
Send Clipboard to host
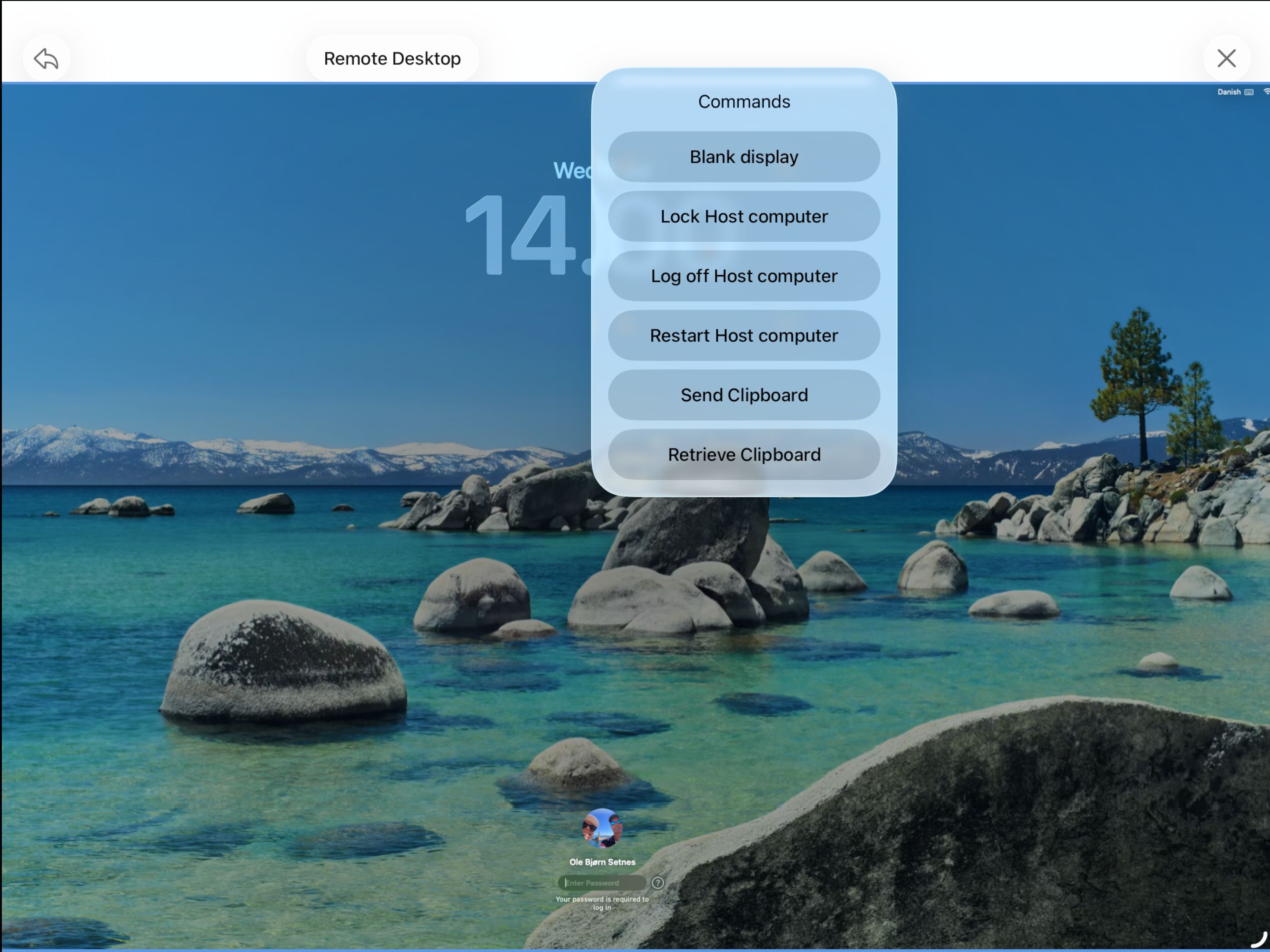743,395
